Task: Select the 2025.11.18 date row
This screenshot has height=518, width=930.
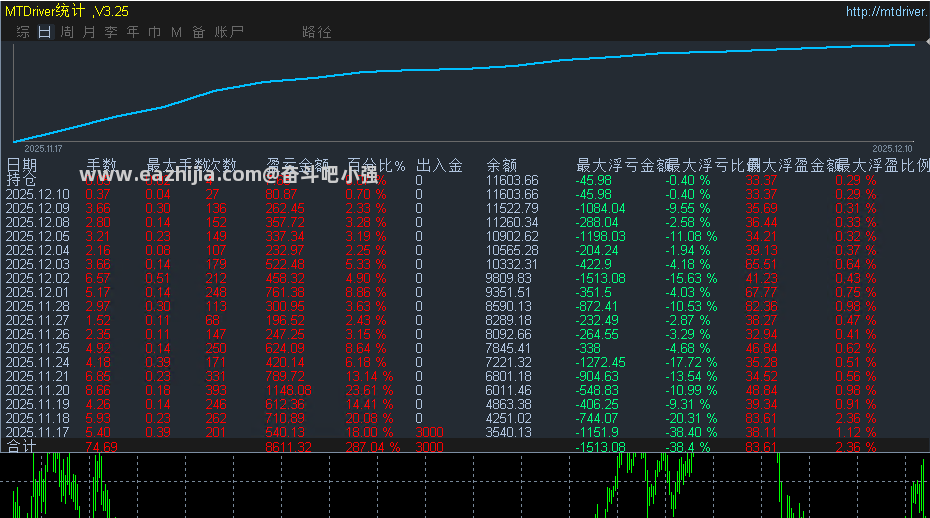Action: pyautogui.click(x=37, y=418)
